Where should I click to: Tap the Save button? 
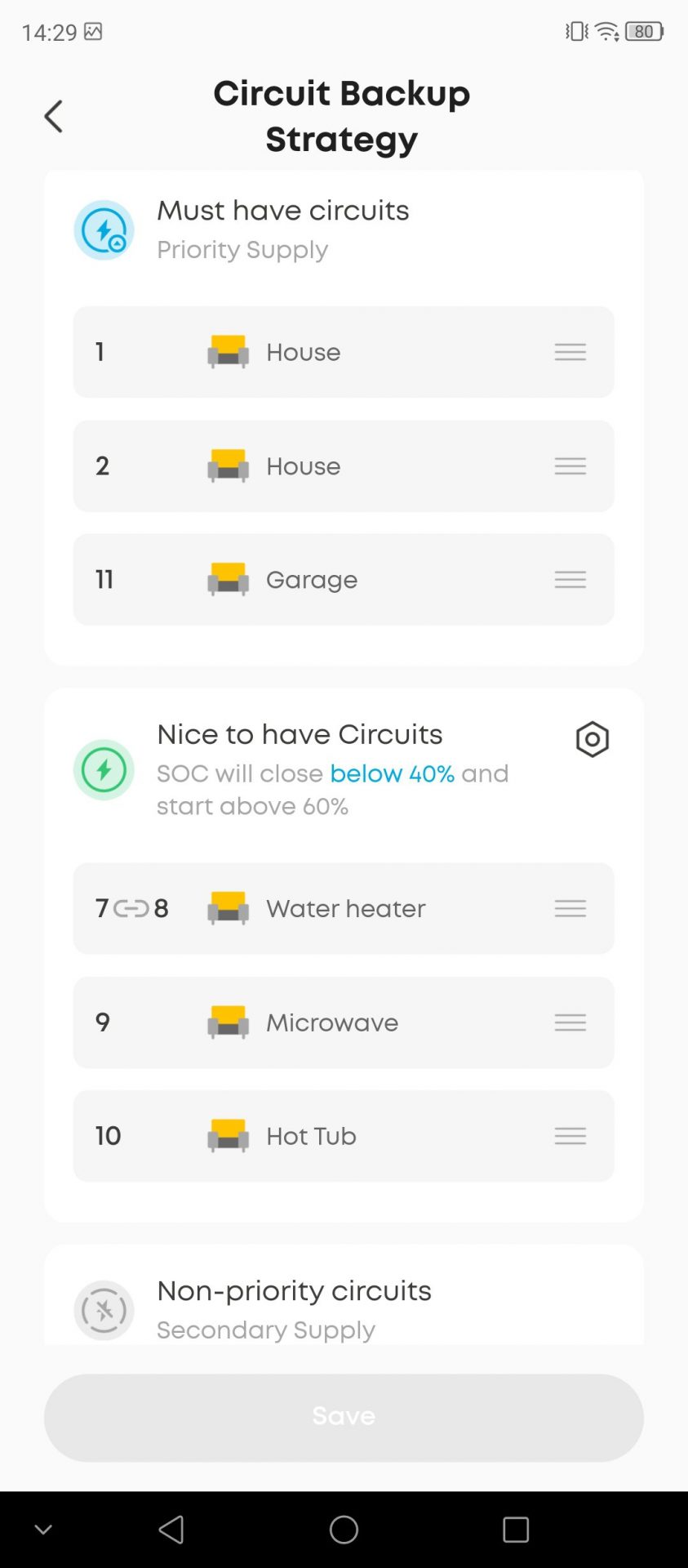[344, 1417]
